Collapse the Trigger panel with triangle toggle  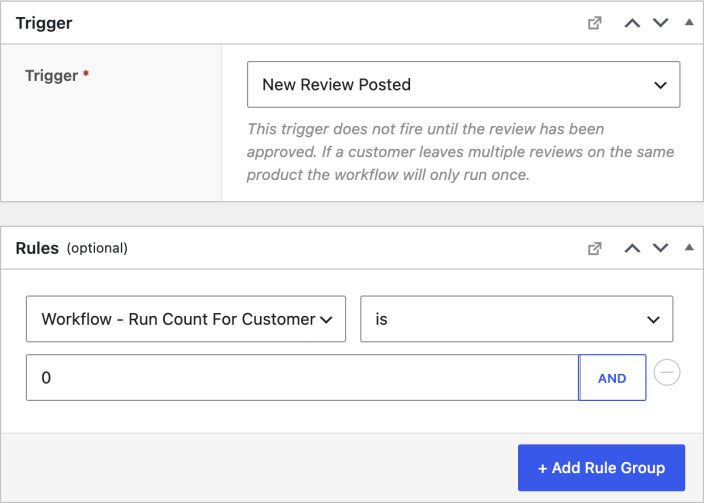tap(689, 22)
